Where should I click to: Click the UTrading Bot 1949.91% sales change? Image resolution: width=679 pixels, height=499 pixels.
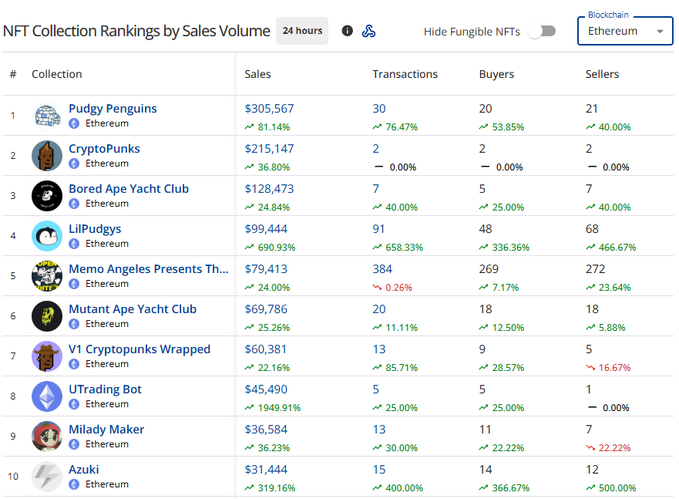tap(273, 408)
